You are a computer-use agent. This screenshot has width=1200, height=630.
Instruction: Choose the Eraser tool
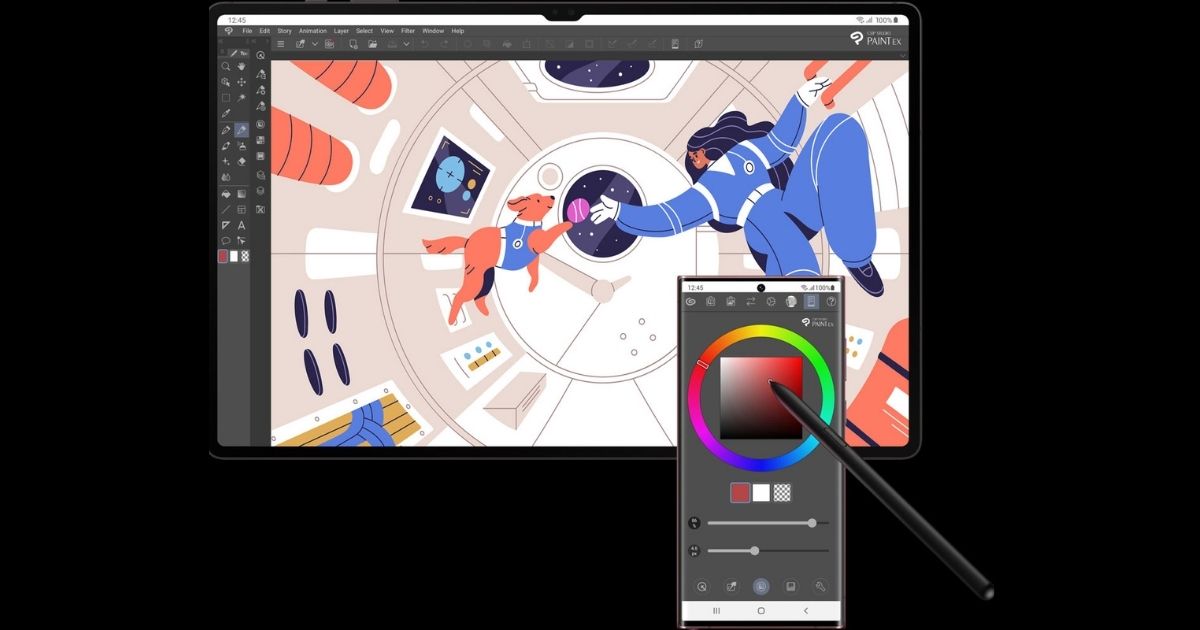click(242, 161)
